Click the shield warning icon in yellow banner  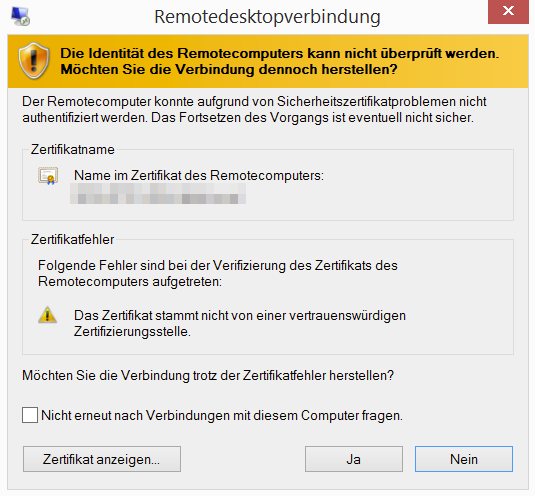click(x=34, y=61)
